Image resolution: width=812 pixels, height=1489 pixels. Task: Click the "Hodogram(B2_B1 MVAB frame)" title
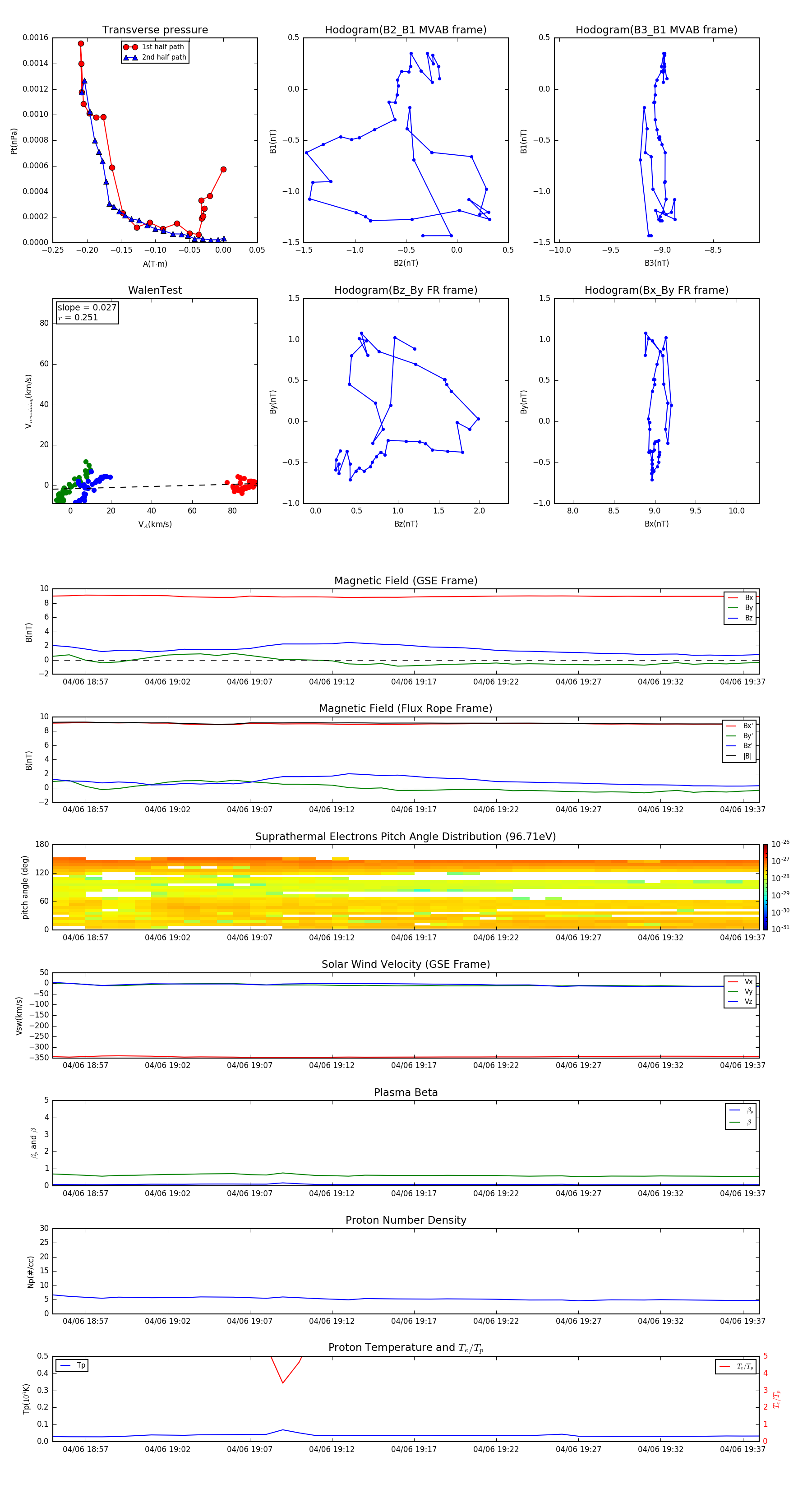[406, 30]
